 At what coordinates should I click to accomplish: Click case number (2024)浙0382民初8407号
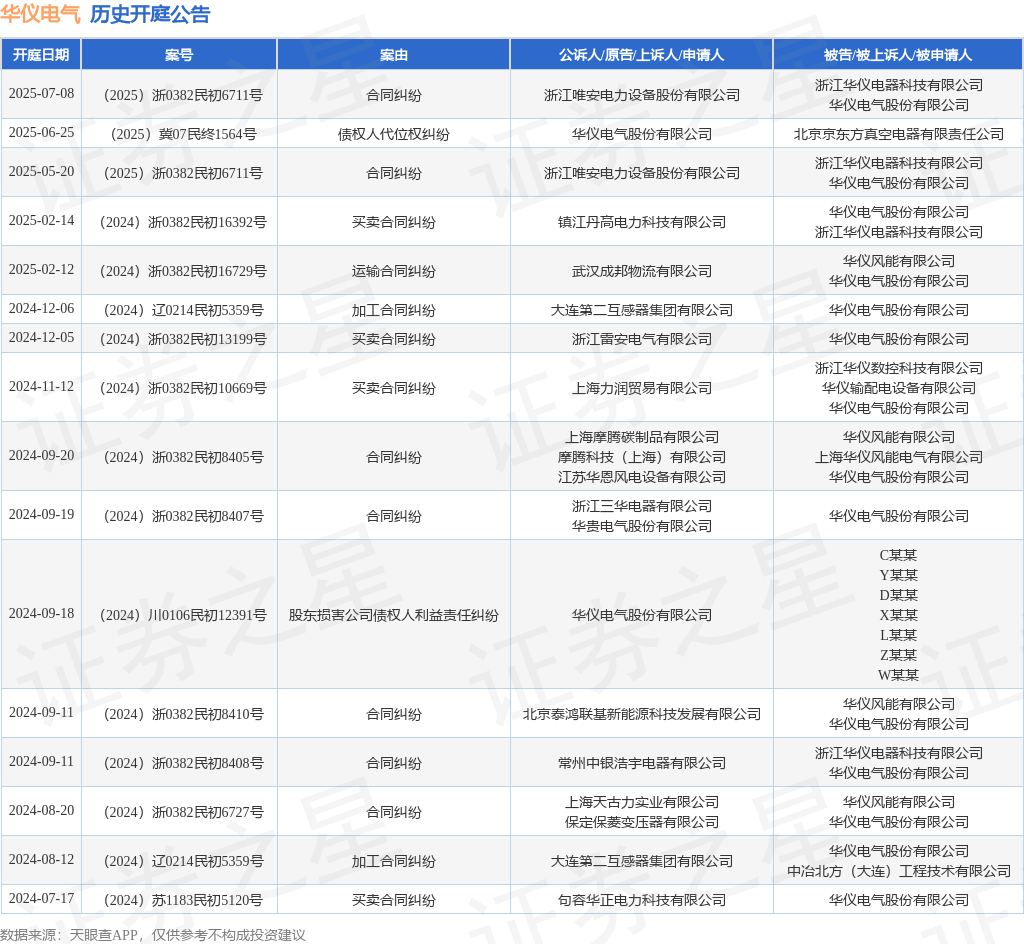click(x=180, y=516)
